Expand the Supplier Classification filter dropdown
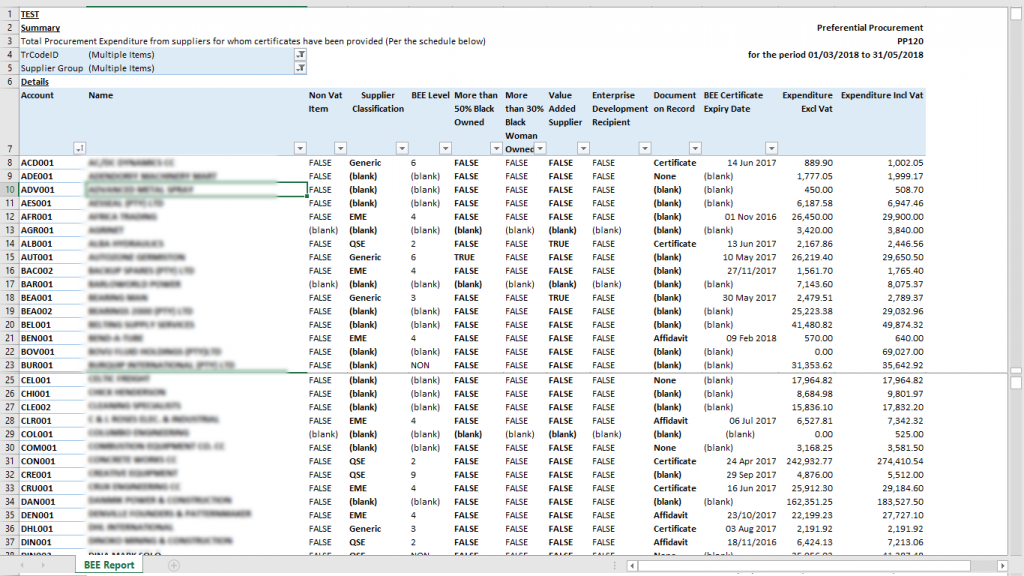 [x=402, y=148]
